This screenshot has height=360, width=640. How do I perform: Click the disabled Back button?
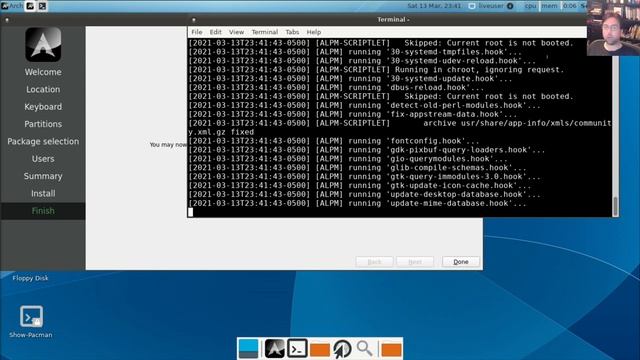click(x=374, y=262)
